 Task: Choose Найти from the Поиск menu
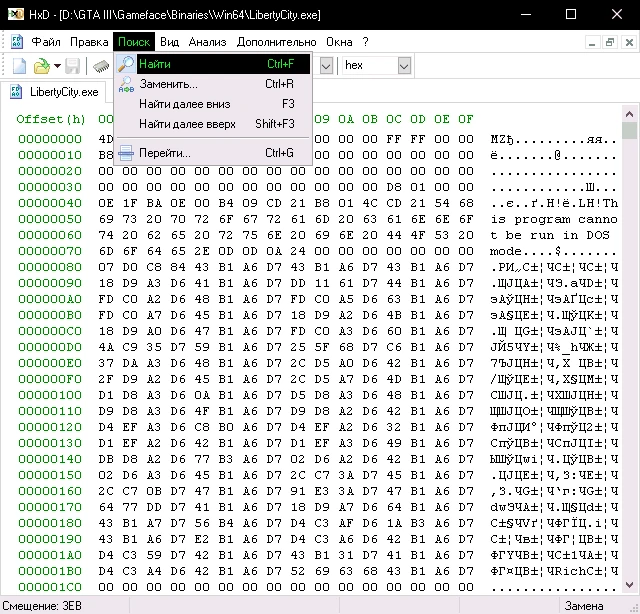pos(155,64)
